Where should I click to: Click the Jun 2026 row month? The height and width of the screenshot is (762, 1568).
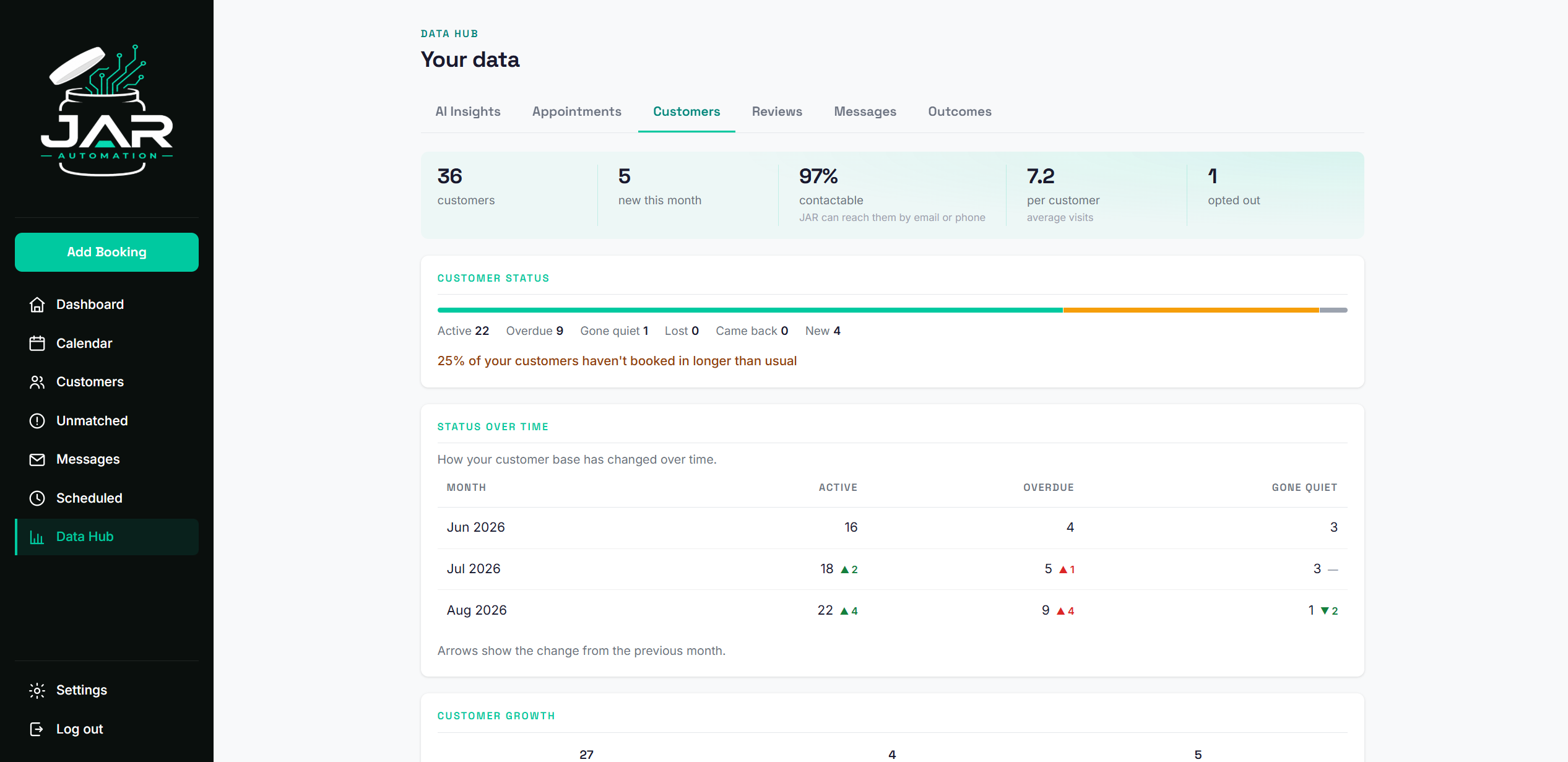(475, 527)
